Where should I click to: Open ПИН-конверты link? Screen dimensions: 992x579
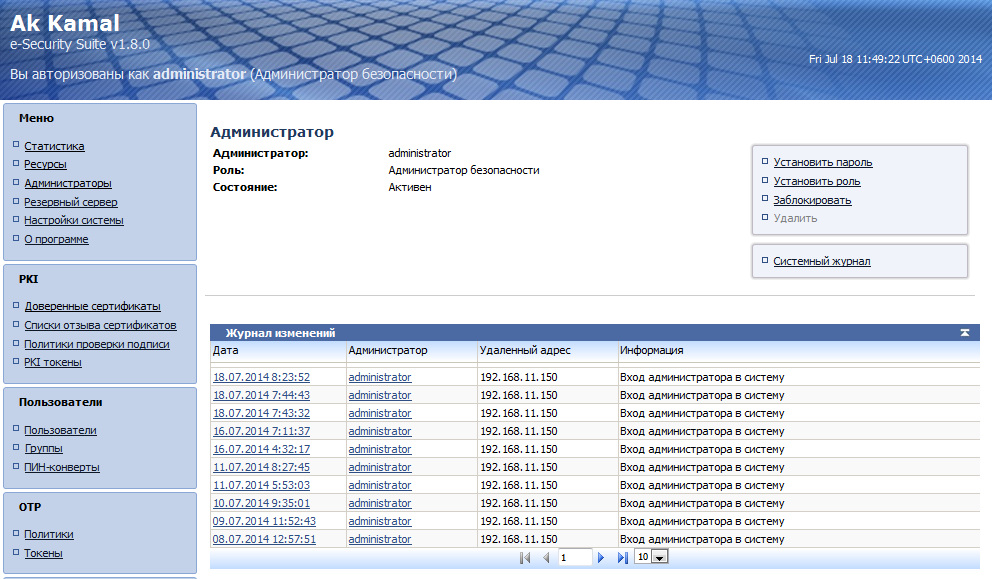pyautogui.click(x=62, y=468)
